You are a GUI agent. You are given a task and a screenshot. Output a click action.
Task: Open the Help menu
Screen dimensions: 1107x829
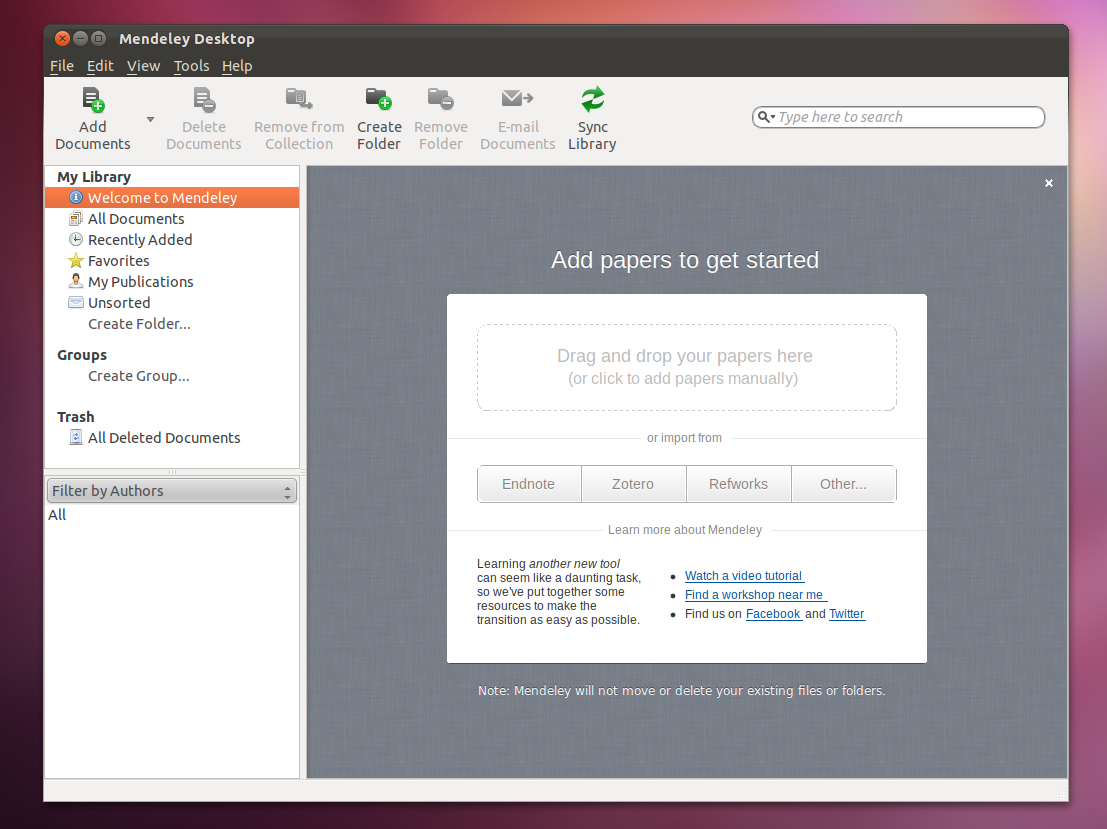[237, 66]
